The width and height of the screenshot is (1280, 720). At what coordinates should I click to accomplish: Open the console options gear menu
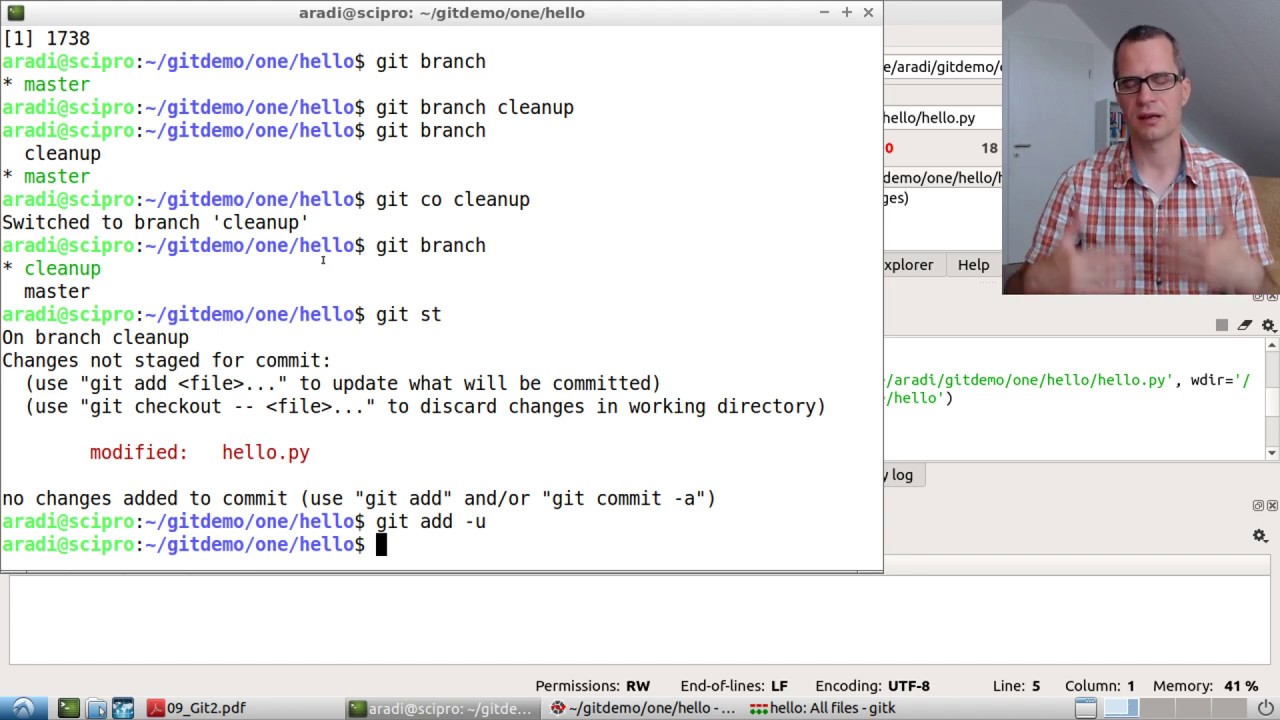click(1268, 325)
